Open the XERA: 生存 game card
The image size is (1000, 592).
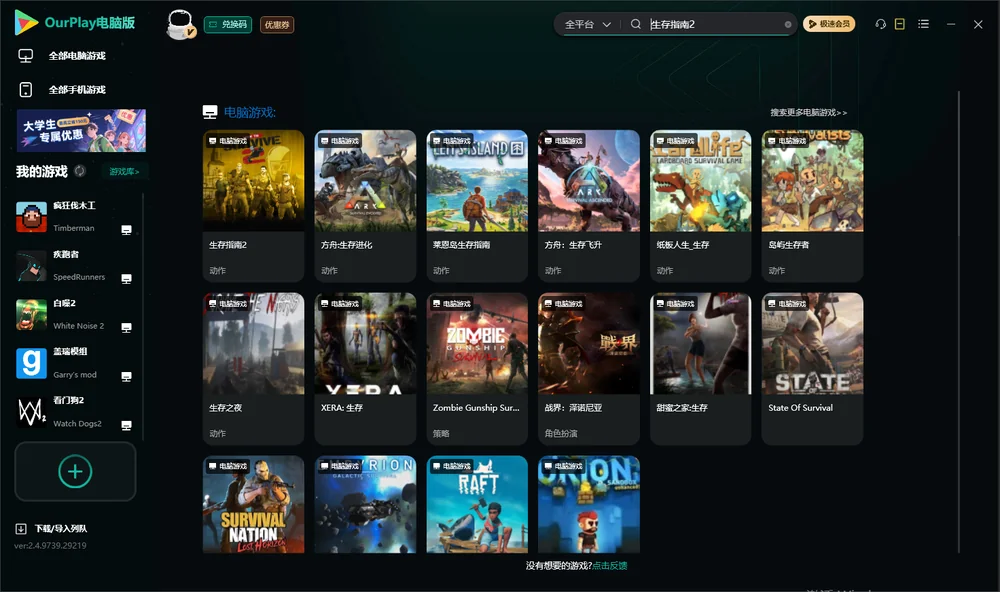point(365,368)
